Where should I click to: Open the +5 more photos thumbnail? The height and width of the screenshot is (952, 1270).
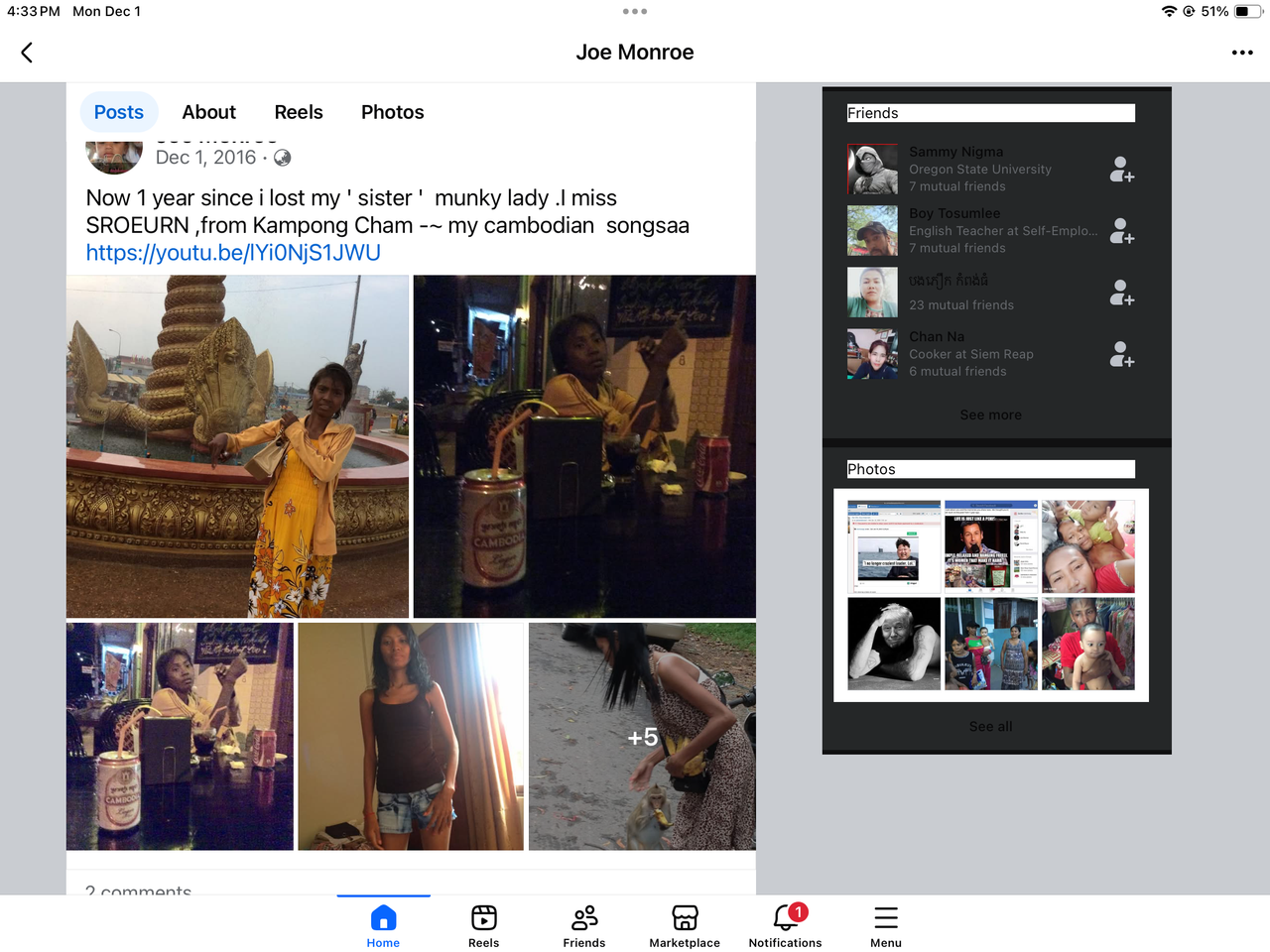642,737
